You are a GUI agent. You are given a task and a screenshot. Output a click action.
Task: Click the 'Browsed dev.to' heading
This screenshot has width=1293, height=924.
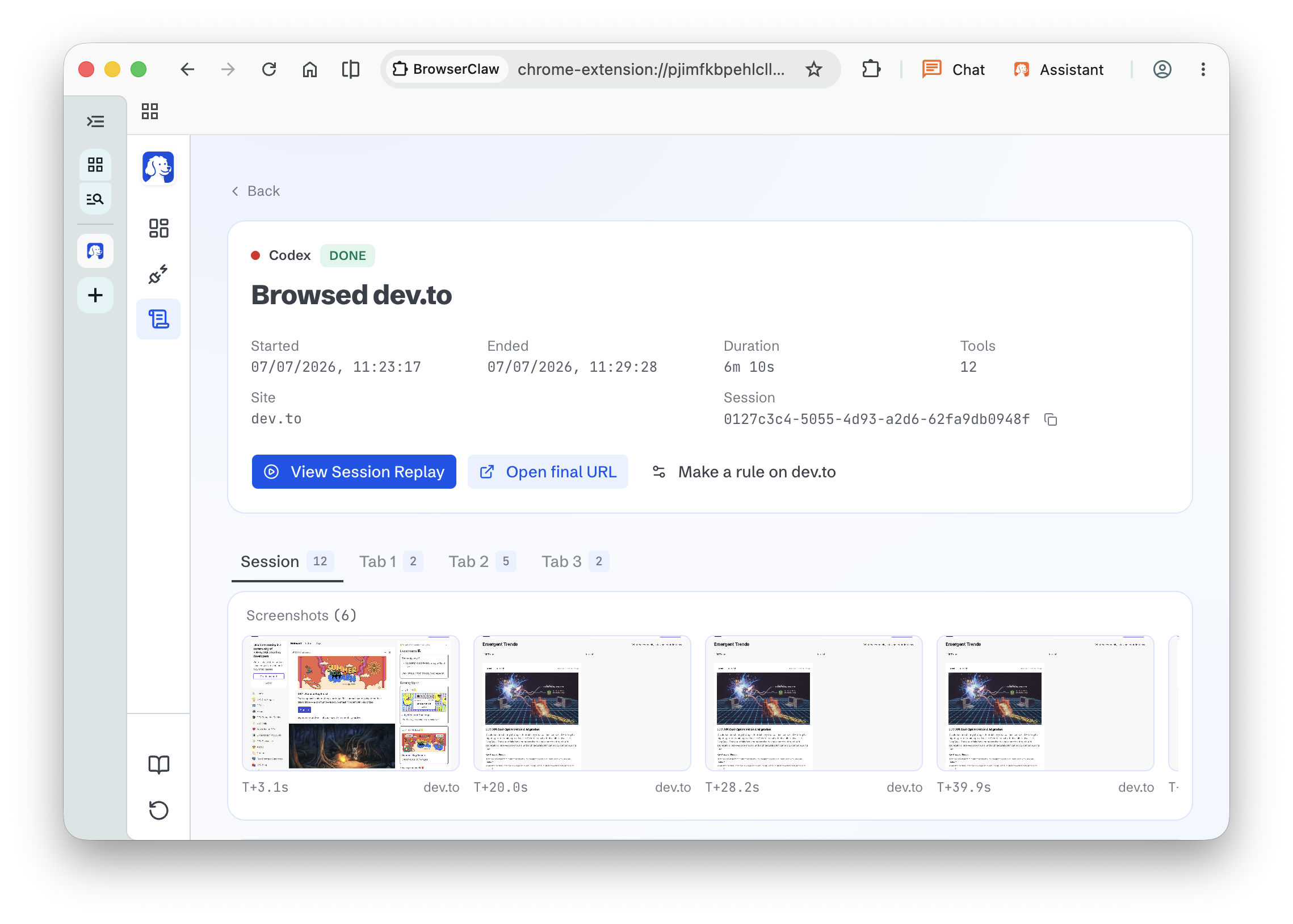click(351, 295)
